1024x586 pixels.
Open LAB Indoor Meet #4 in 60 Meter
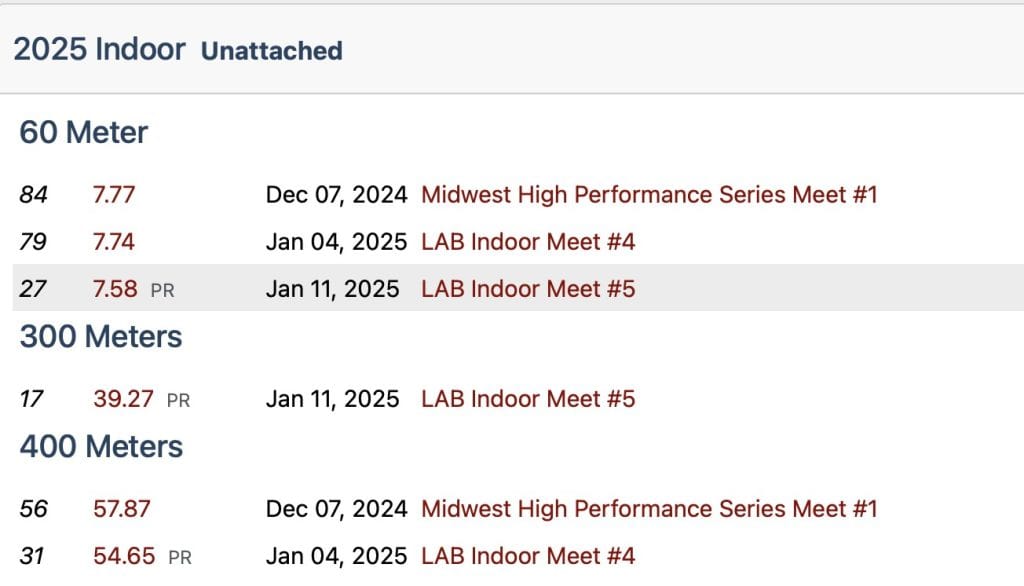[x=528, y=242]
